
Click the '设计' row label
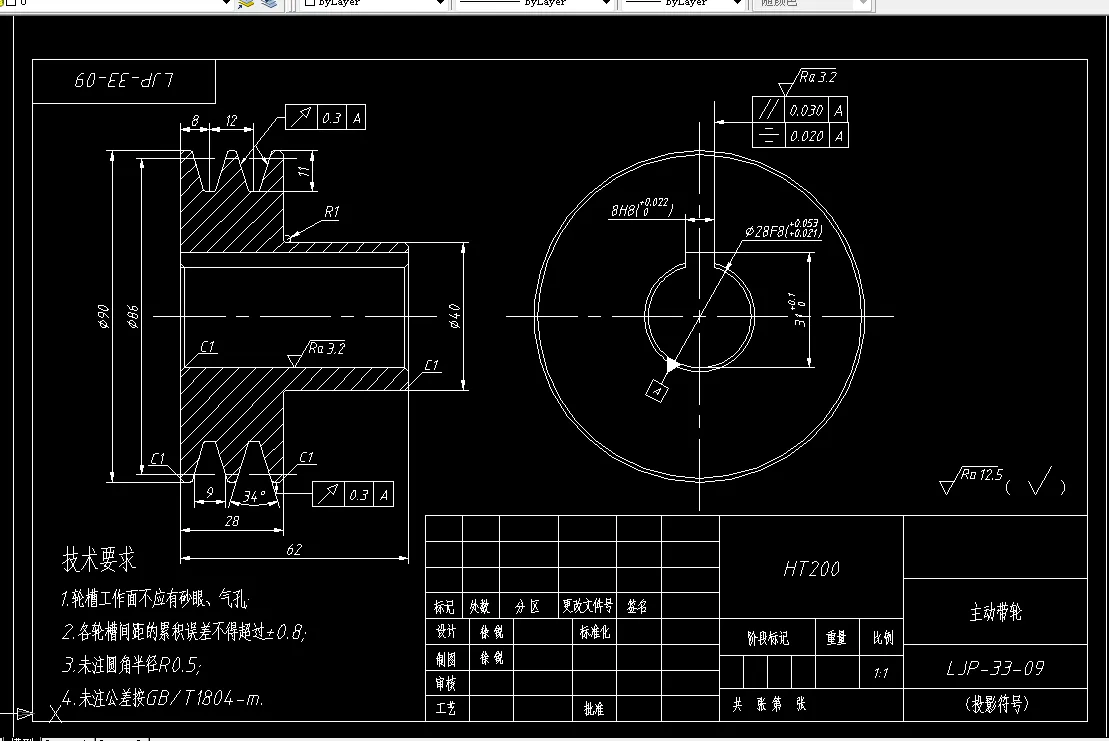coord(446,631)
